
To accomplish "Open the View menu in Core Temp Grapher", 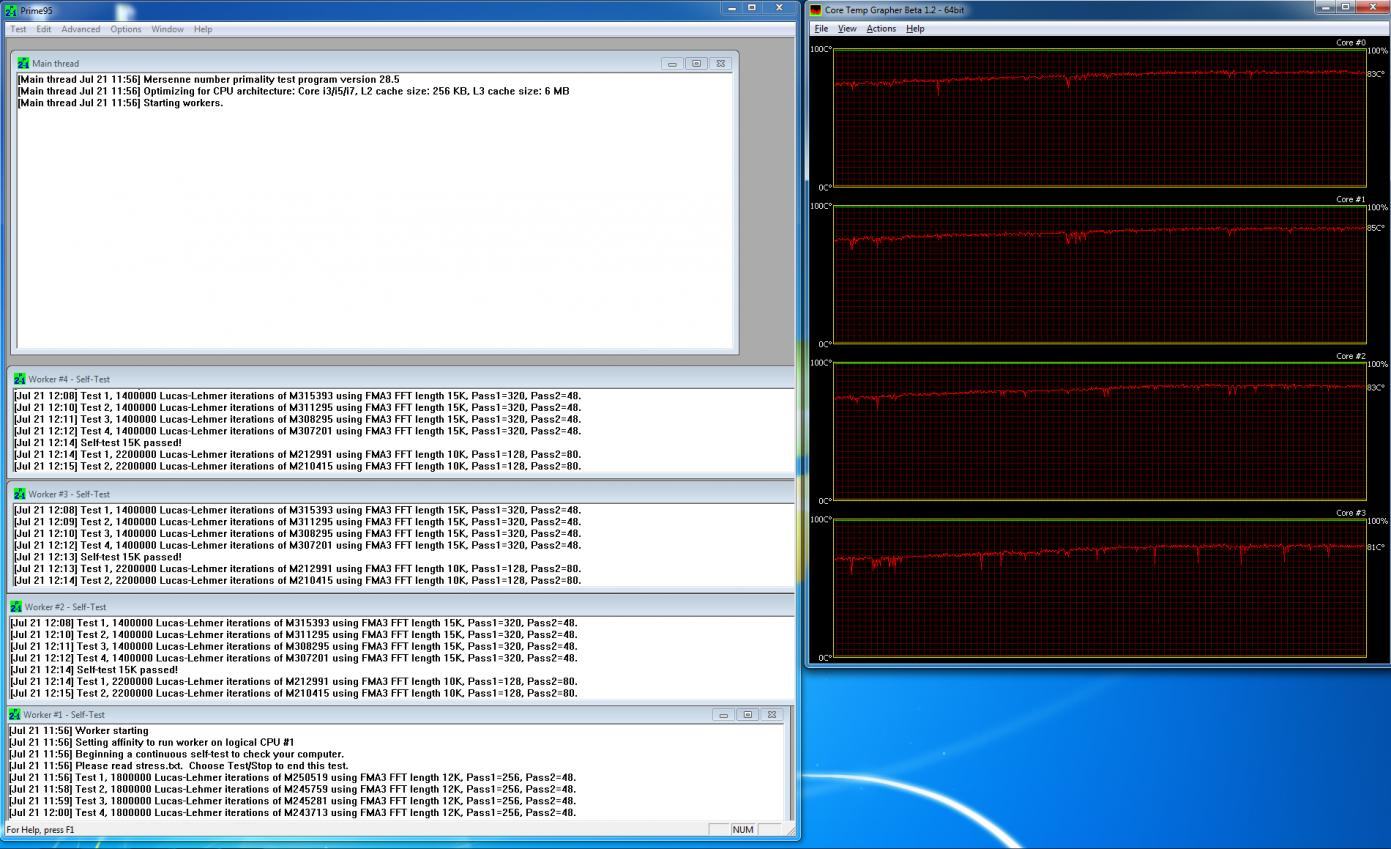I will click(847, 28).
